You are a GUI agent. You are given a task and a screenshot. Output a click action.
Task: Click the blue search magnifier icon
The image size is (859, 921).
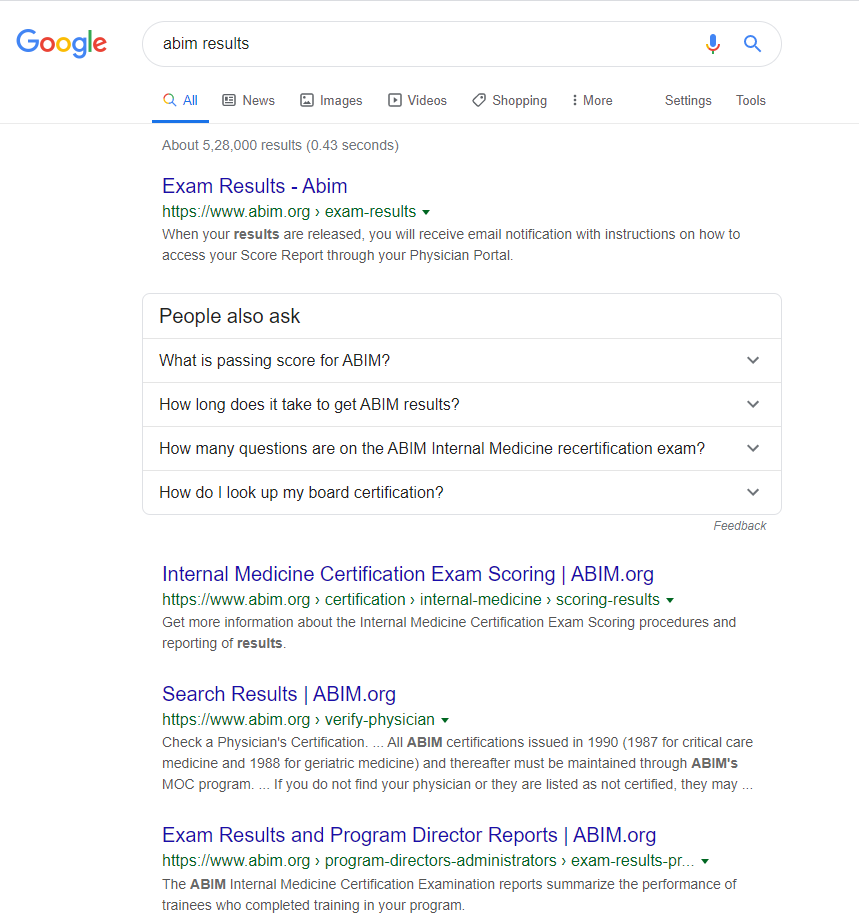pos(752,44)
